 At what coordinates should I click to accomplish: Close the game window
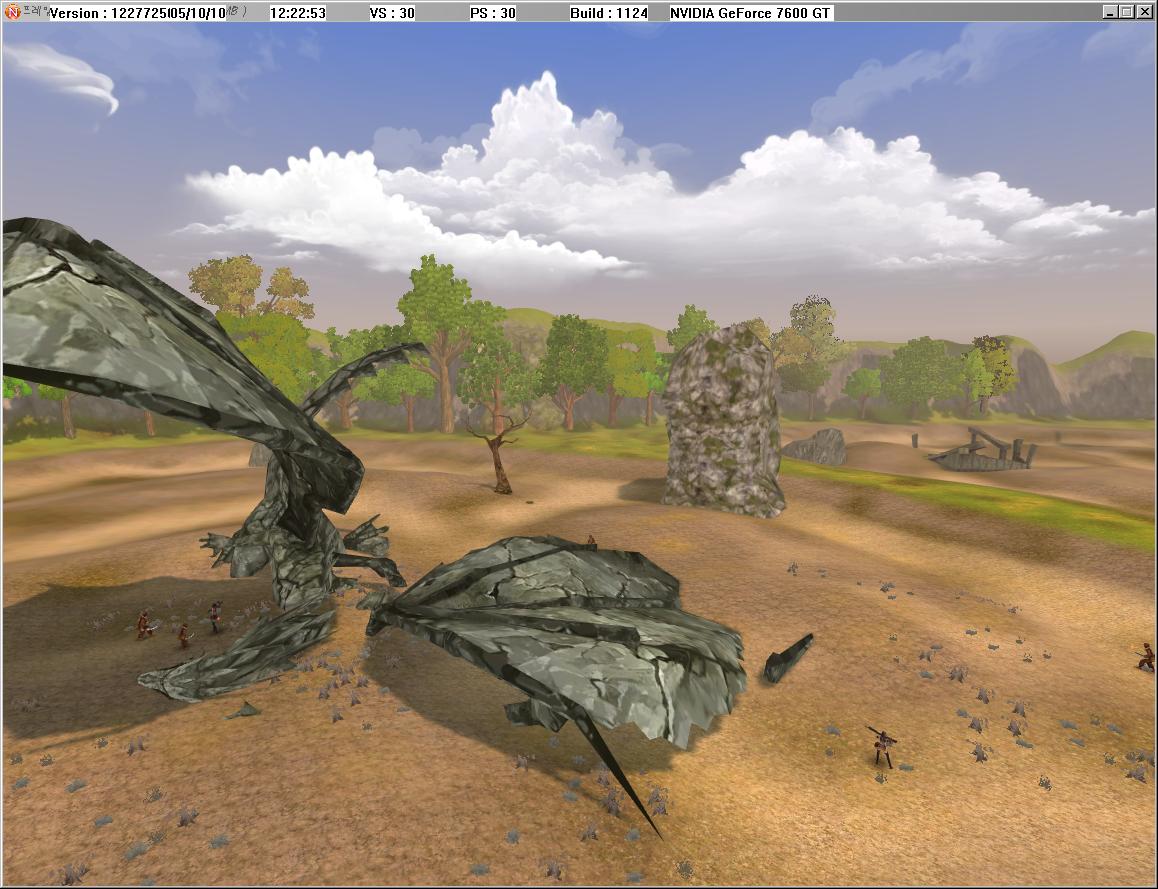pos(1144,12)
